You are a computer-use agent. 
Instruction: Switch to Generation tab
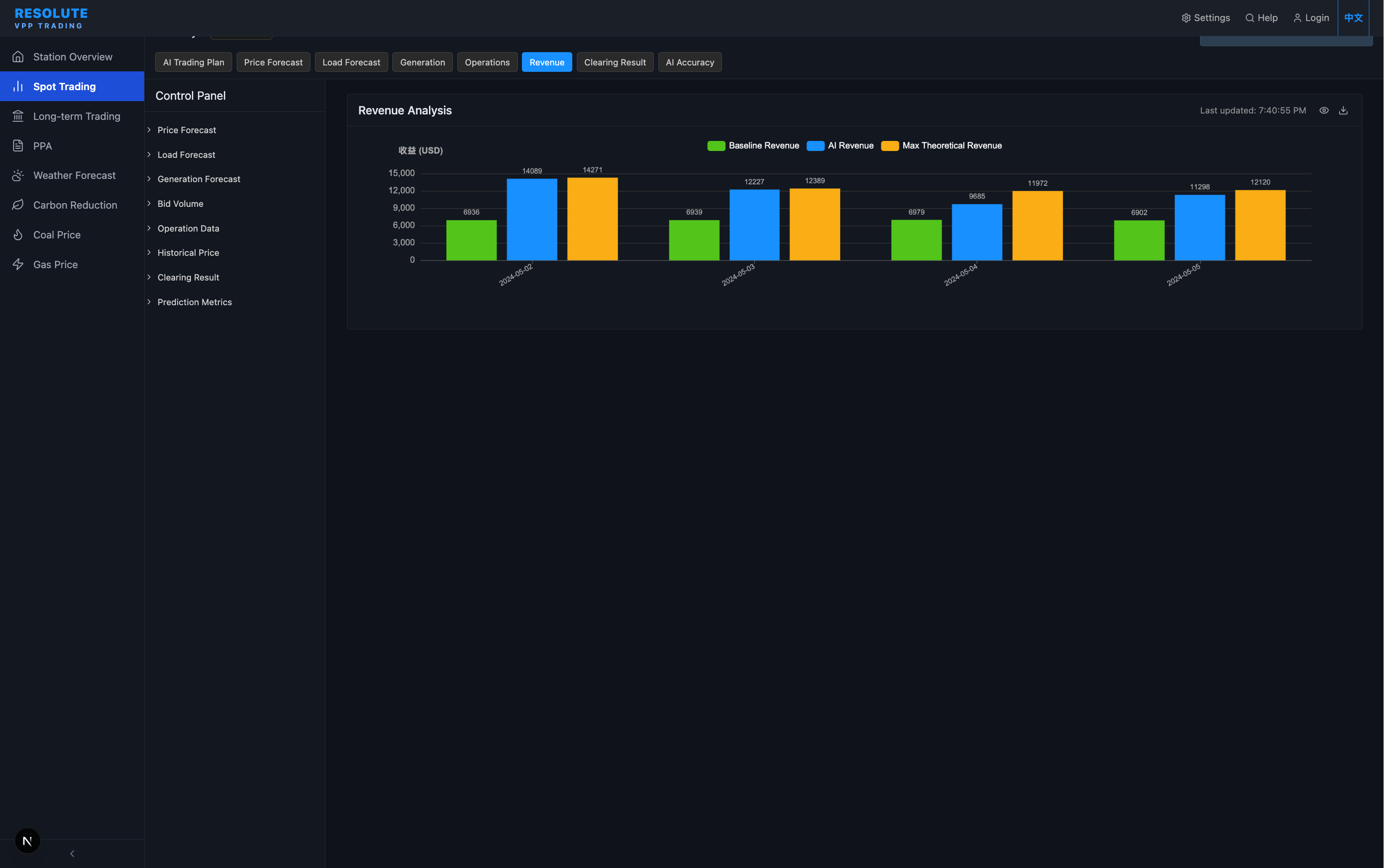[423, 62]
